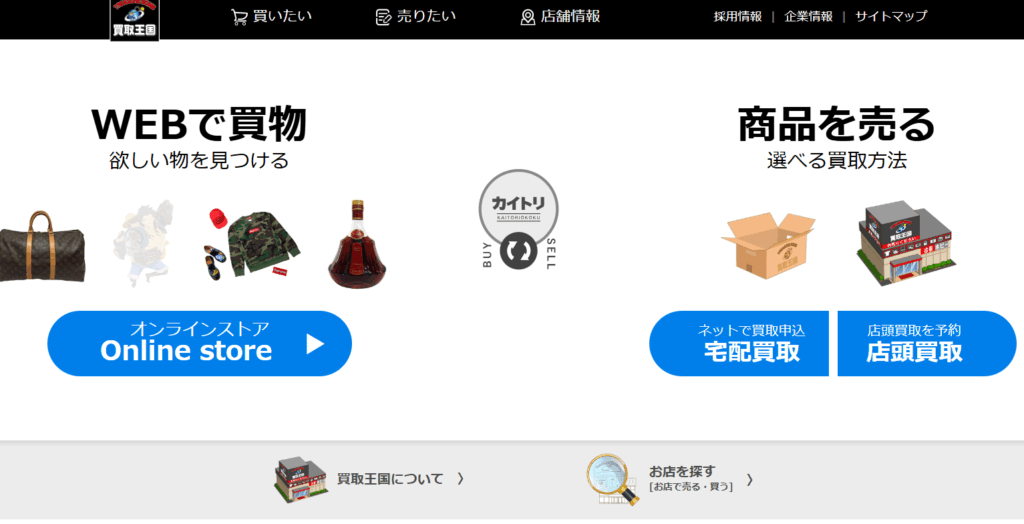Click the Online store button
This screenshot has width=1024, height=524.
click(200, 344)
